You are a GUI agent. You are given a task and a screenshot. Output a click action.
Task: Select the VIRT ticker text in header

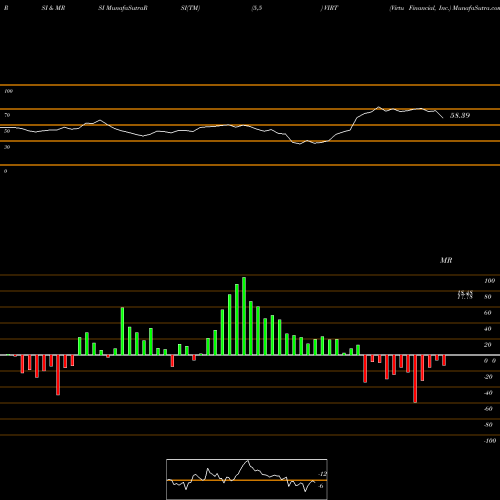(x=331, y=8)
